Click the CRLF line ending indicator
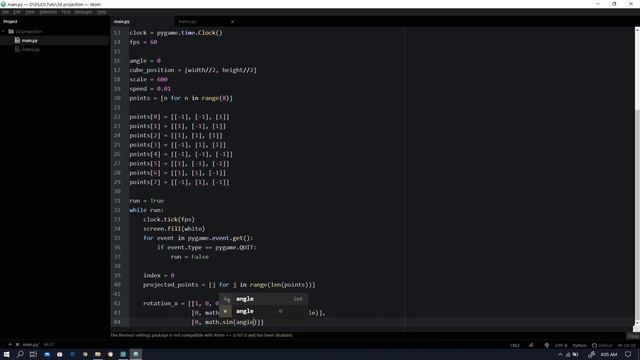The height and width of the screenshot is (360, 640). pos(514,345)
